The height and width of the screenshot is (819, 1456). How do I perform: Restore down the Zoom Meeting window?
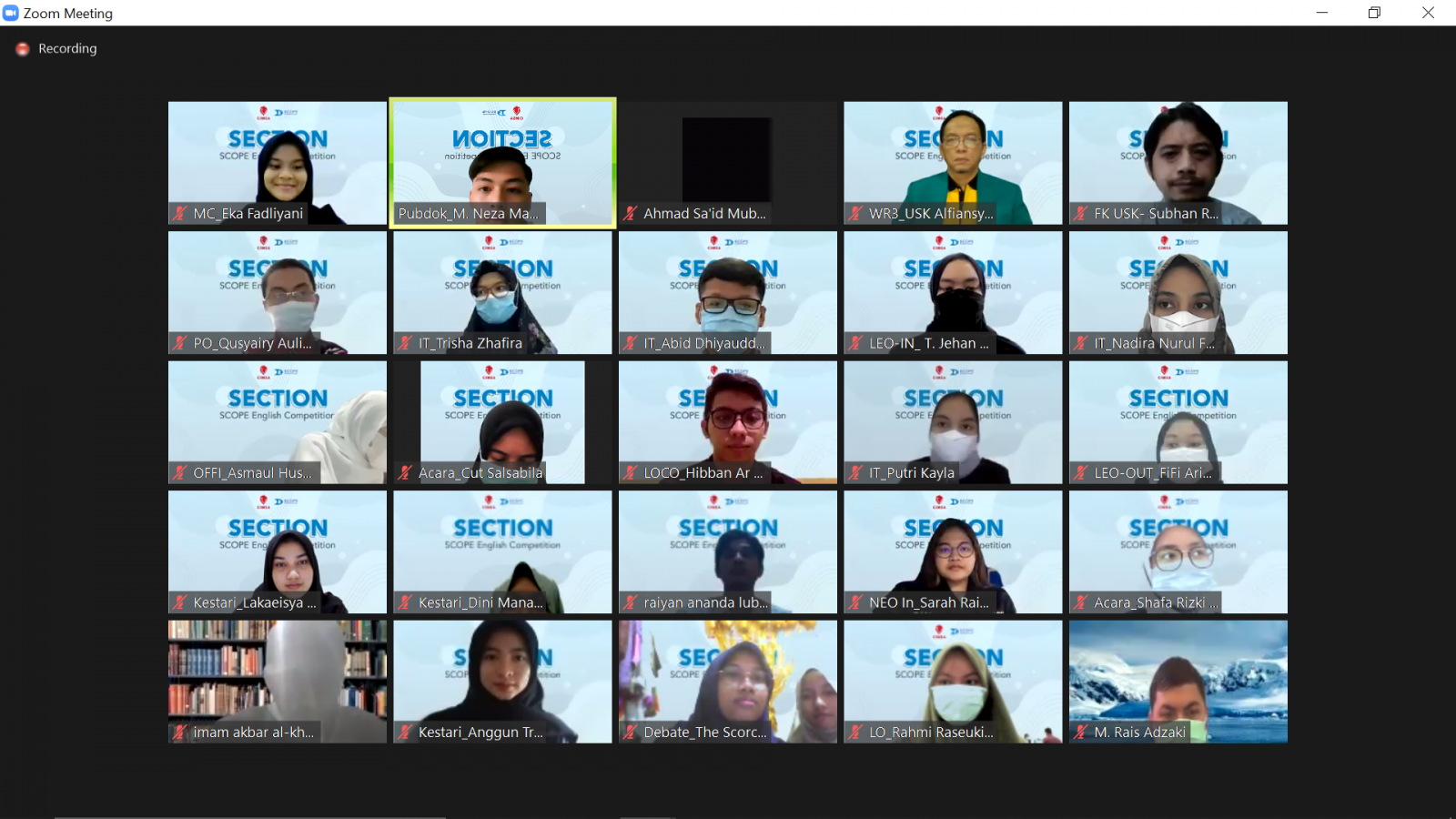(x=1374, y=13)
